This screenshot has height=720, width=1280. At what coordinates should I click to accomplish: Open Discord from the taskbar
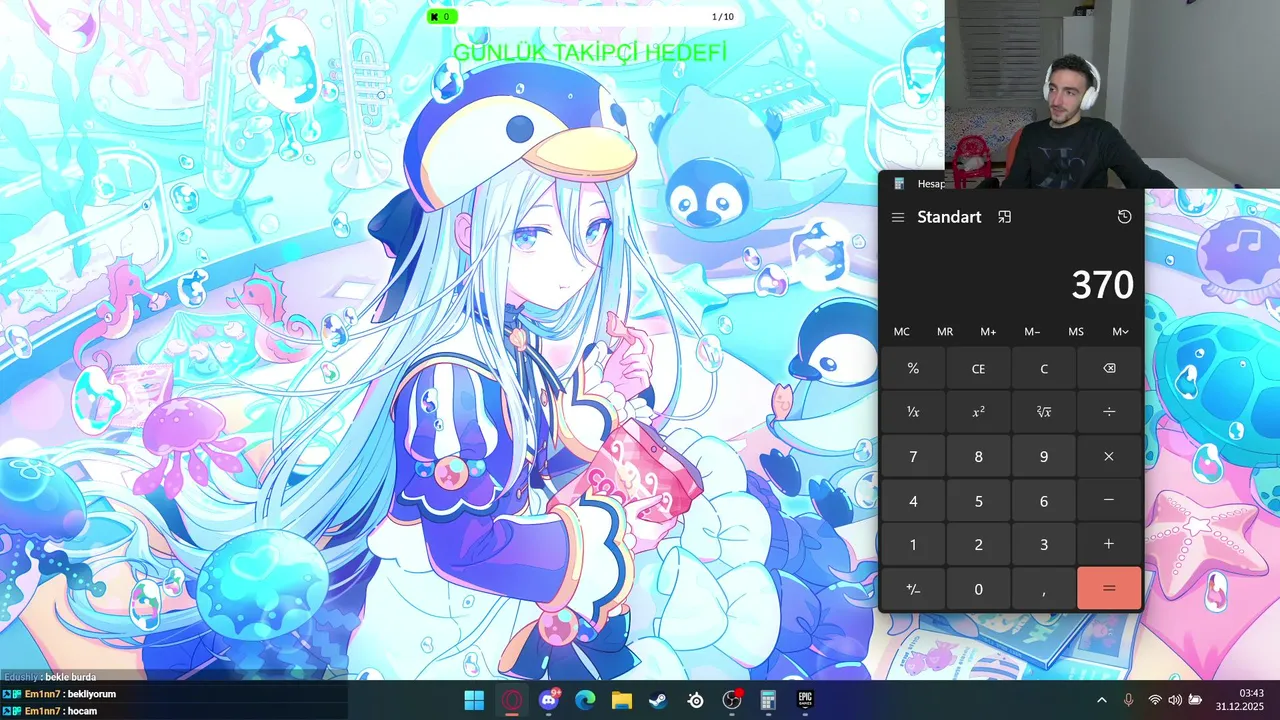pyautogui.click(x=548, y=700)
